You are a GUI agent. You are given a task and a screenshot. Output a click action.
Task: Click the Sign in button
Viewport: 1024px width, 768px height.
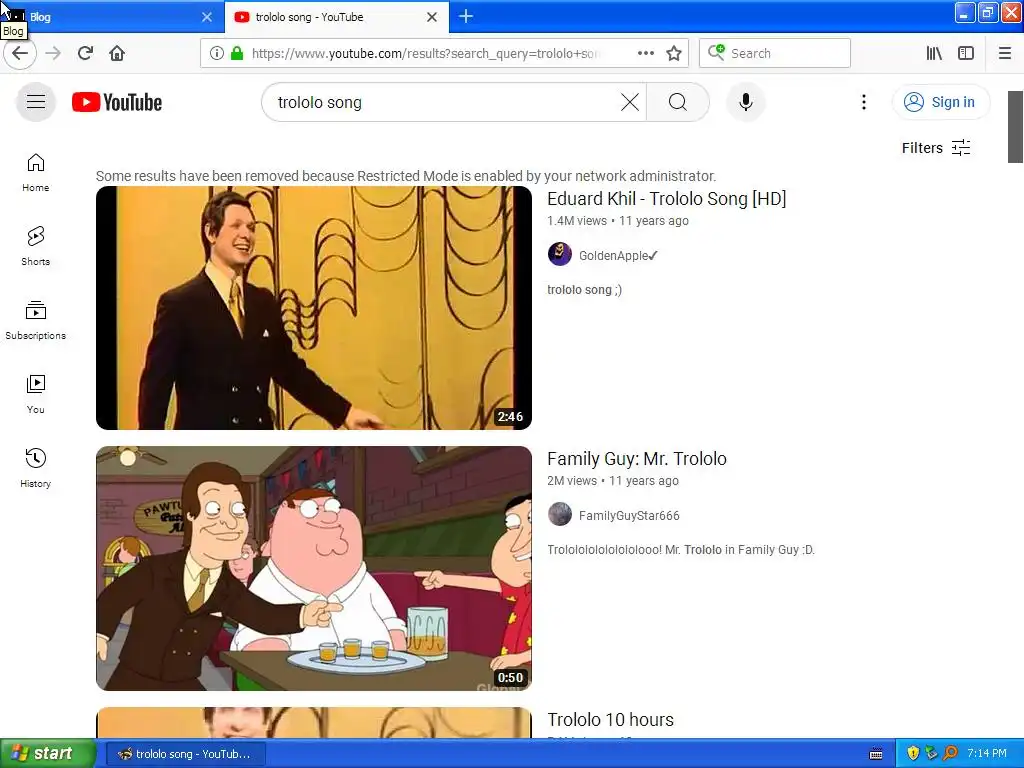click(x=941, y=102)
